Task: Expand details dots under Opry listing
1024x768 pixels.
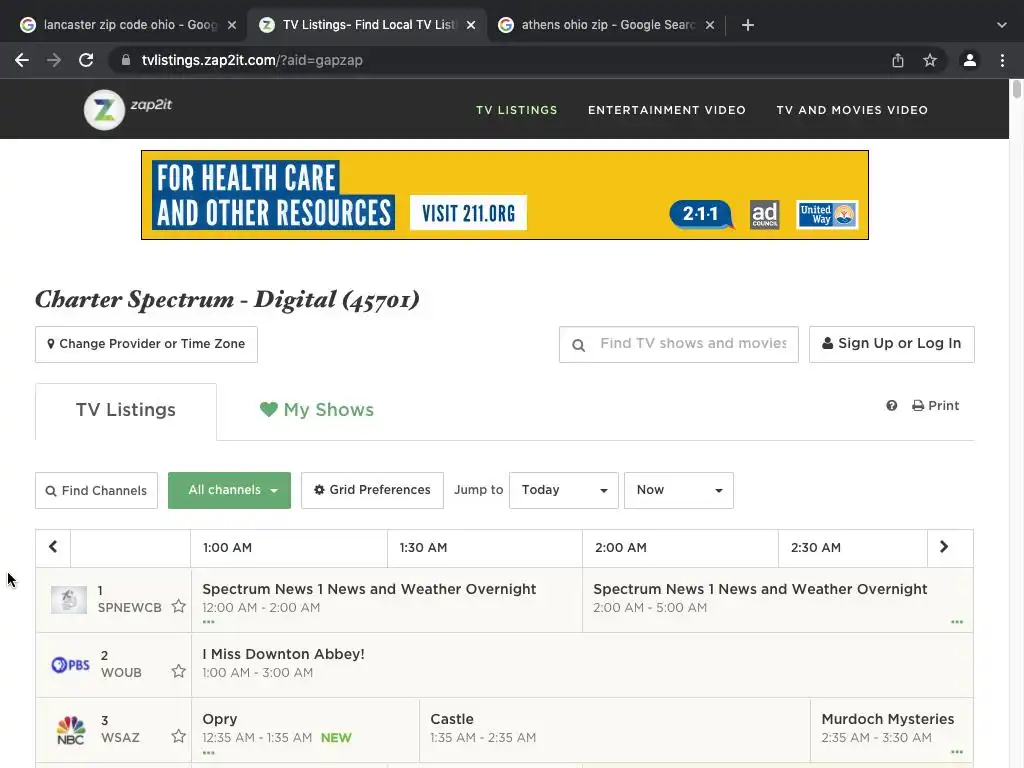Action: point(208,753)
